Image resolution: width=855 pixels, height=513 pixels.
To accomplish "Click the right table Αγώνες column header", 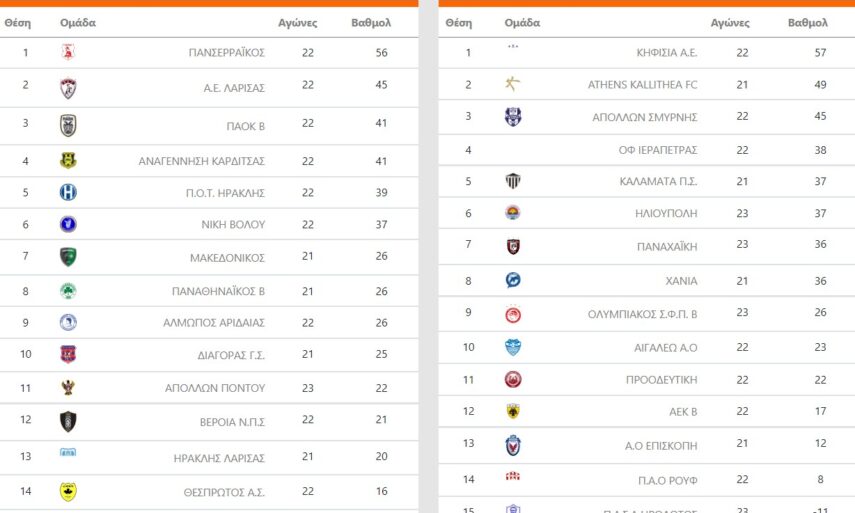I will click(730, 22).
